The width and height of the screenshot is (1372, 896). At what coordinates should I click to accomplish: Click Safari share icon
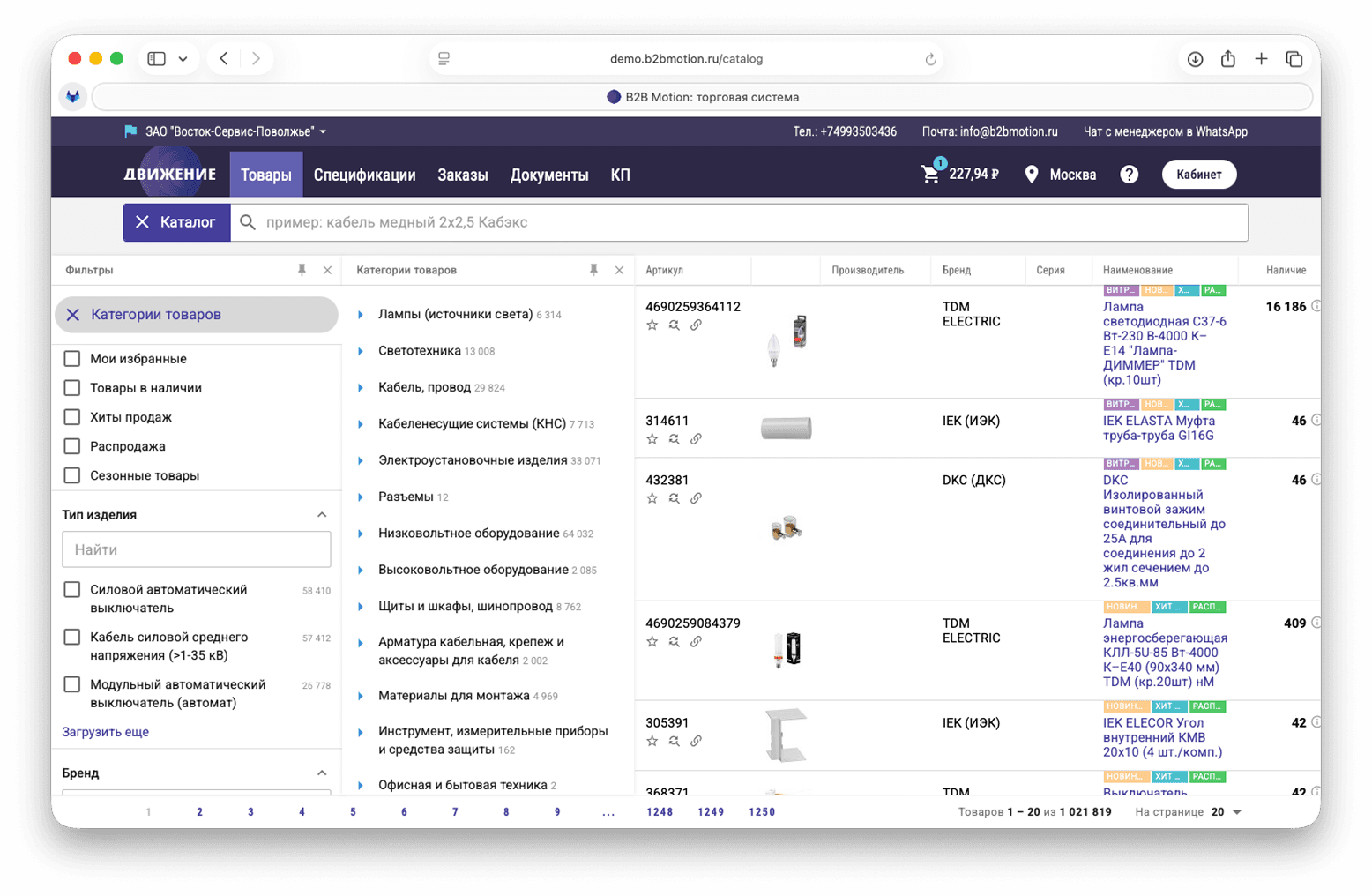[1227, 59]
